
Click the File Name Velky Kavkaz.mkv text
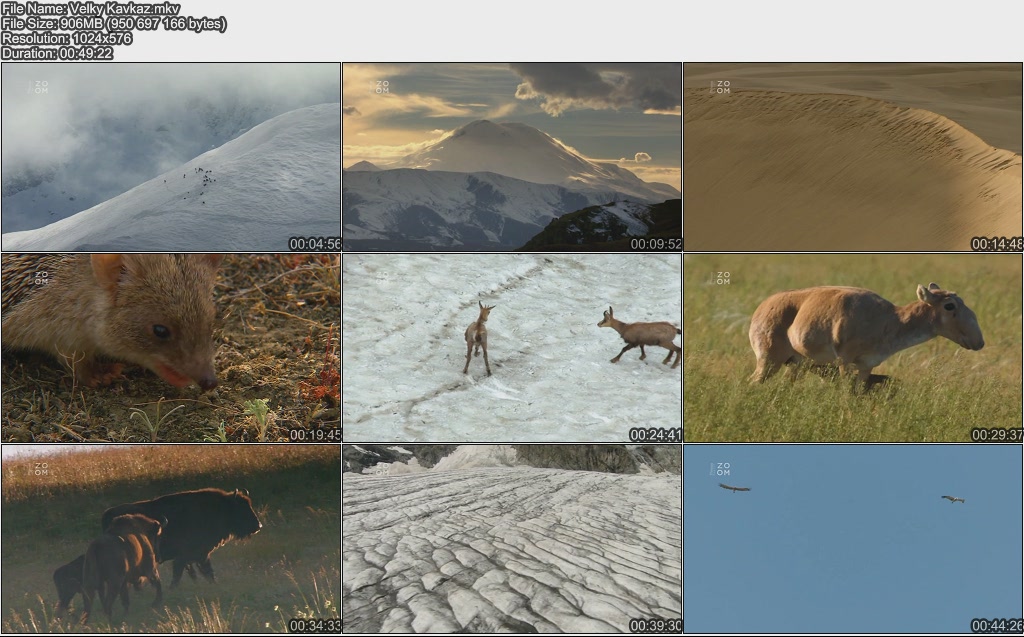click(91, 9)
